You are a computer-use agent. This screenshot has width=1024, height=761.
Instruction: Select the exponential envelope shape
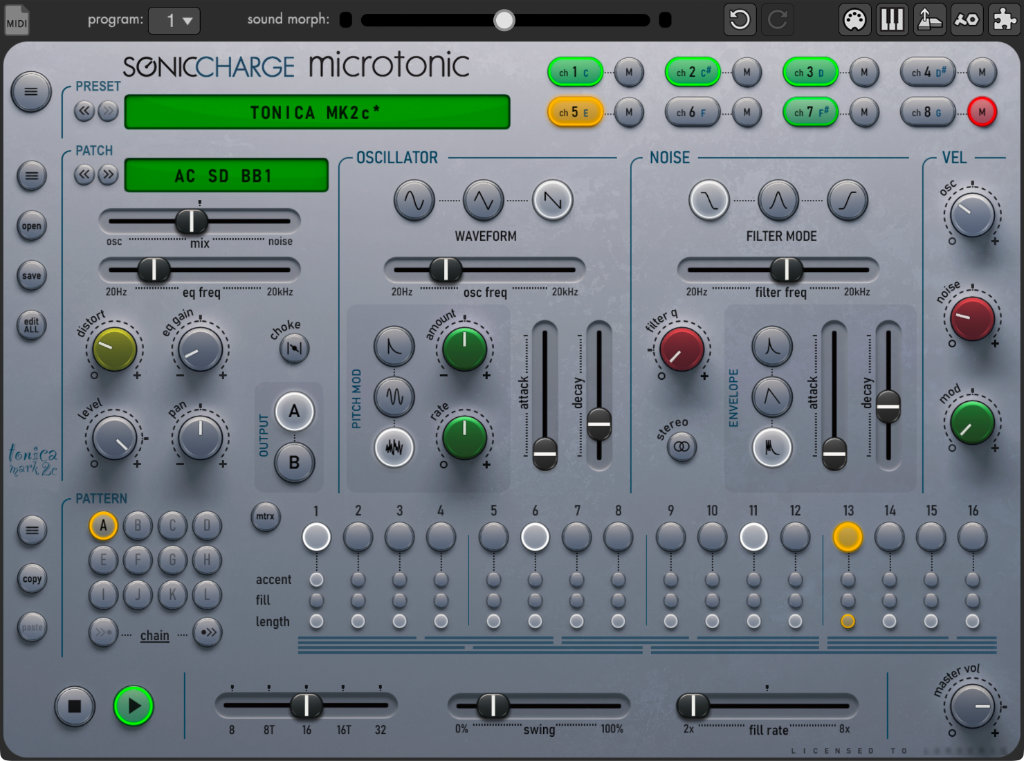pyautogui.click(x=772, y=346)
